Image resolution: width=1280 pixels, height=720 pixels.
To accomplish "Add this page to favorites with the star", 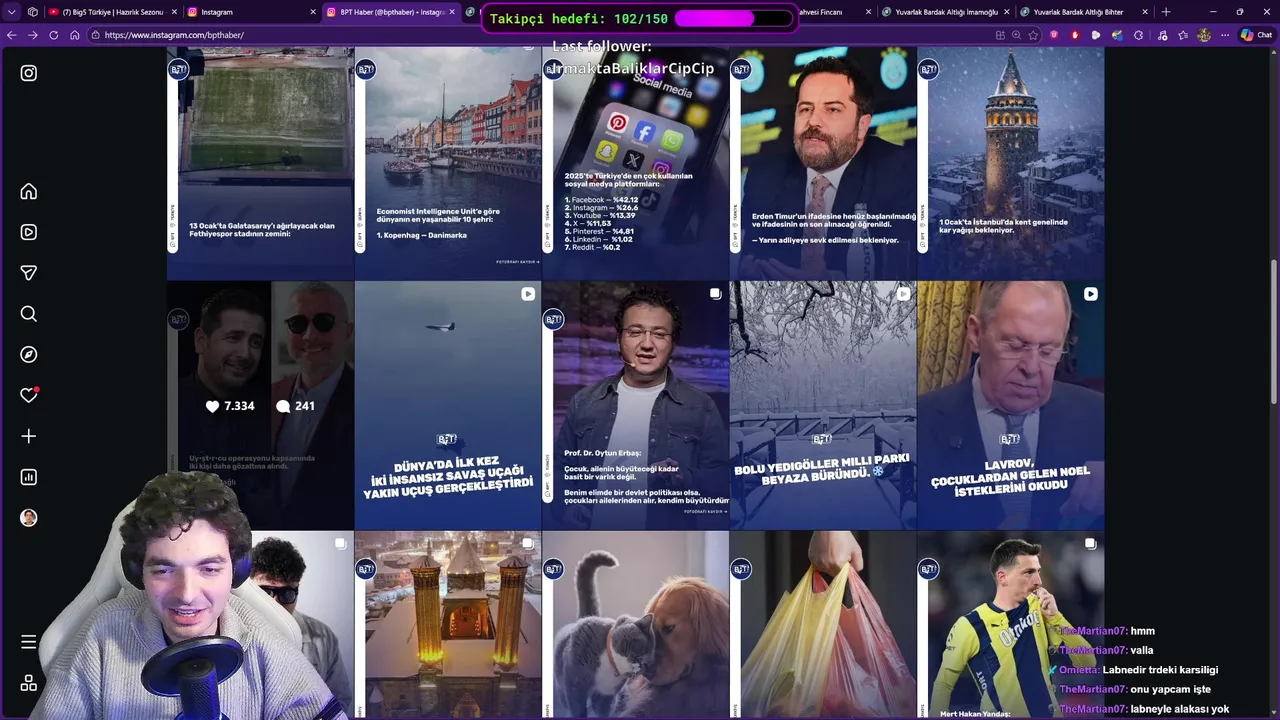I will click(x=1034, y=35).
